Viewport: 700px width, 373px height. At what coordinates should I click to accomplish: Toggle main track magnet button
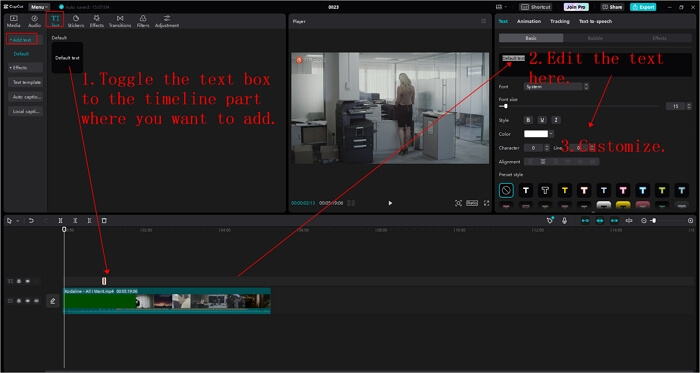tap(585, 220)
